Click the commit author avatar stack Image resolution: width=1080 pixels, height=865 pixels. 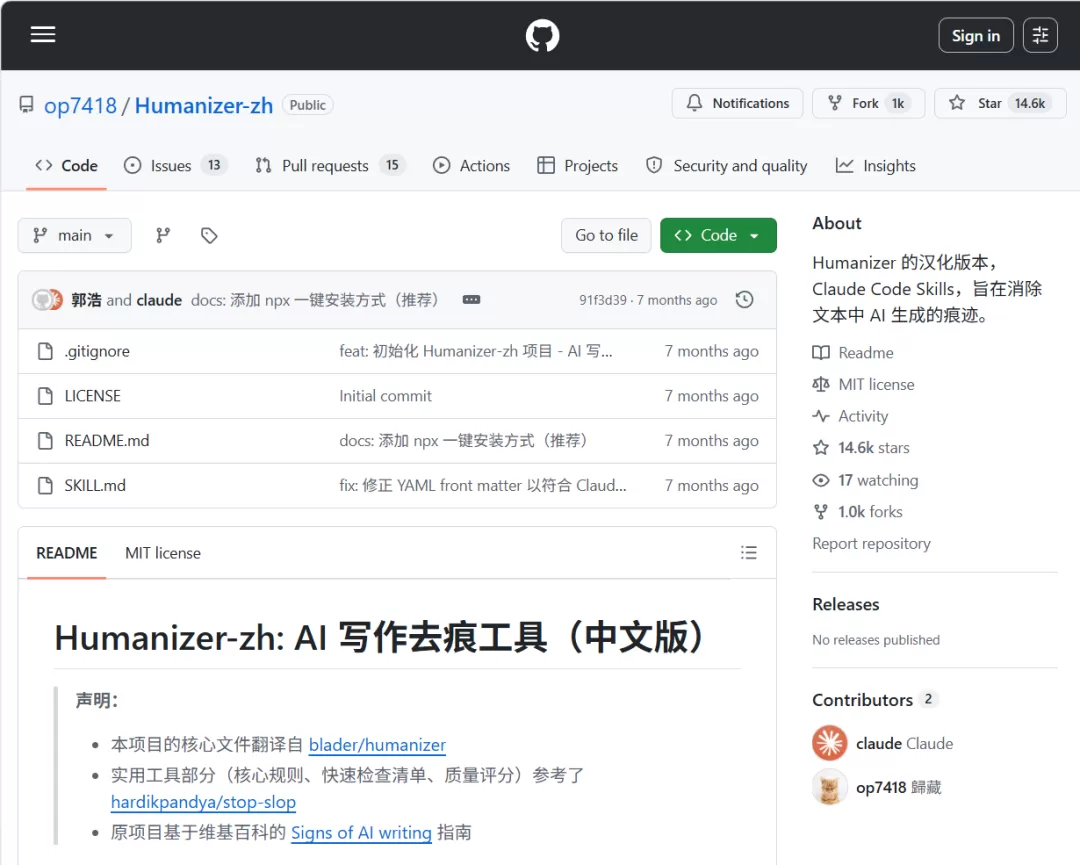pyautogui.click(x=48, y=300)
